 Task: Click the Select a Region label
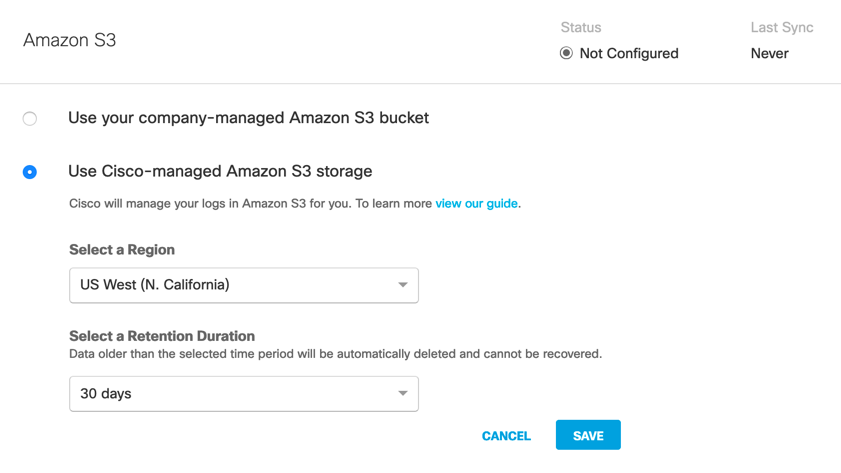(122, 250)
